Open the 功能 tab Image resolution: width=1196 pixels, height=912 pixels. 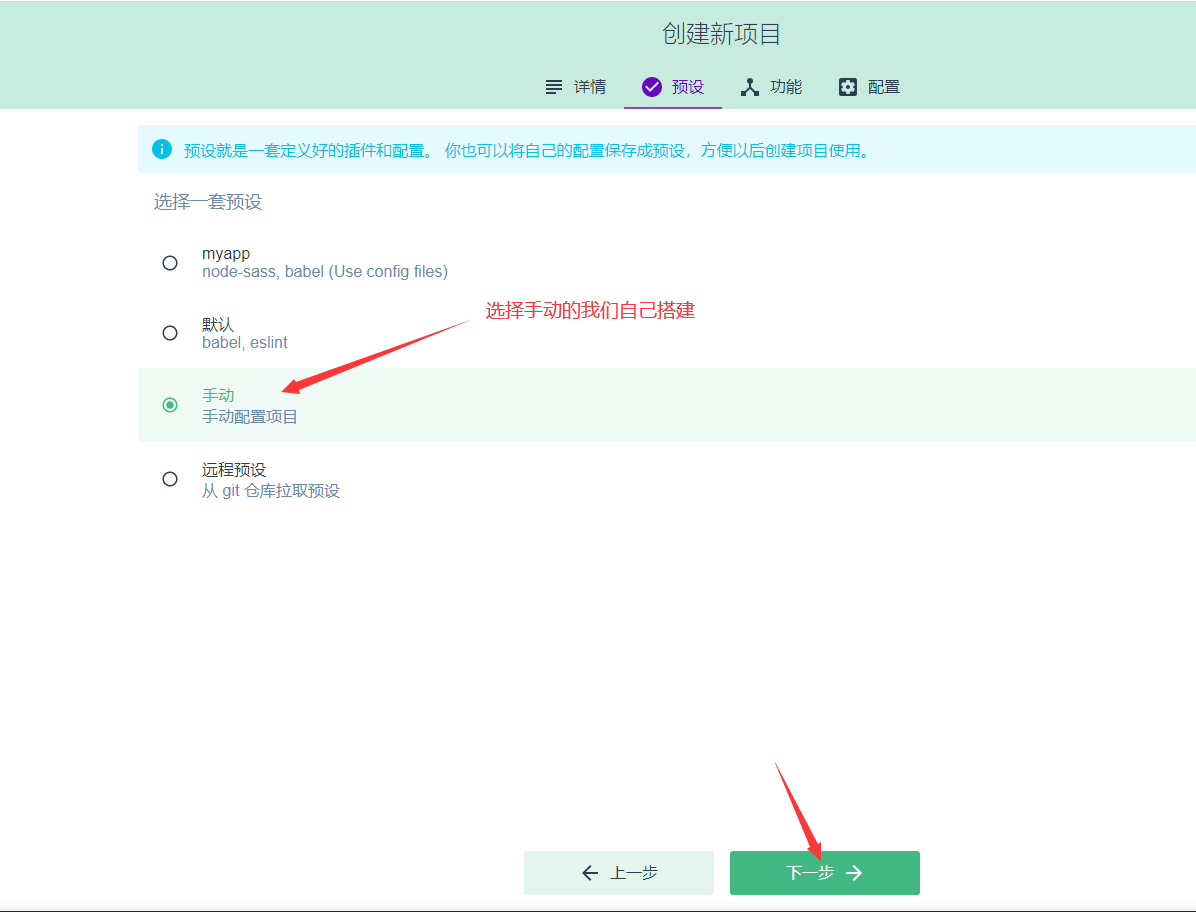click(x=770, y=87)
